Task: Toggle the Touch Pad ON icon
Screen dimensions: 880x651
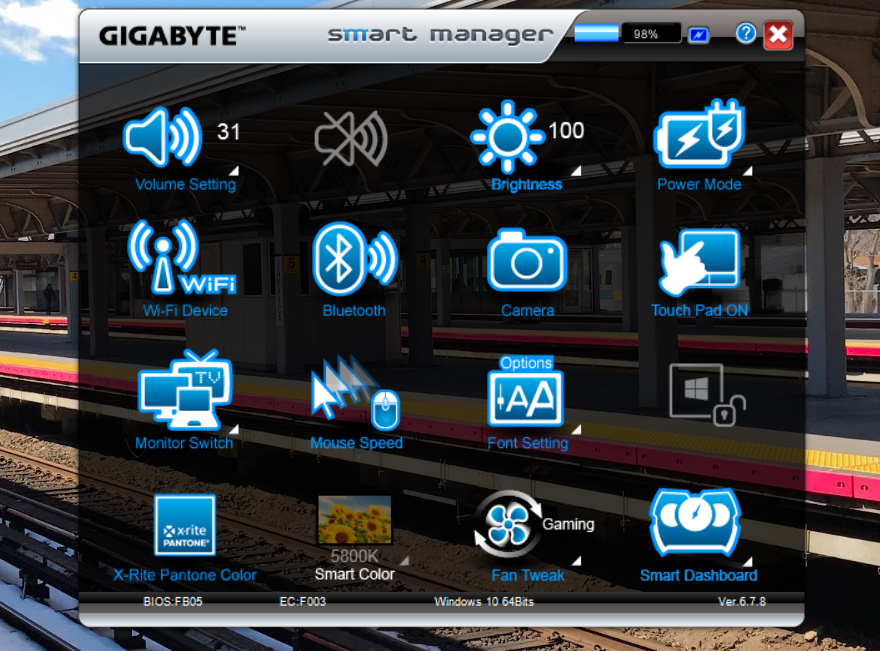Action: [x=700, y=262]
